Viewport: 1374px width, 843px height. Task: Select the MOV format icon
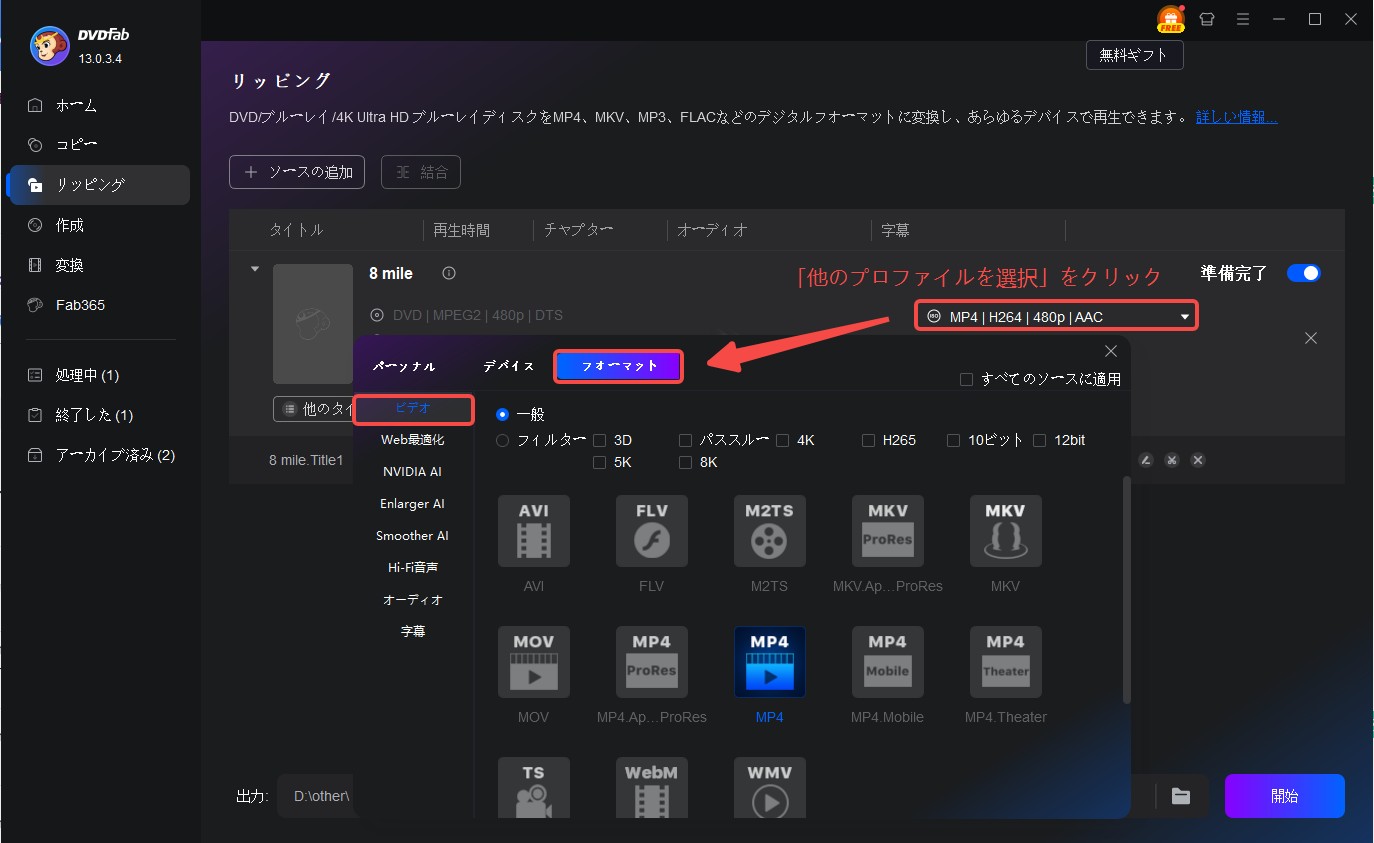tap(534, 662)
